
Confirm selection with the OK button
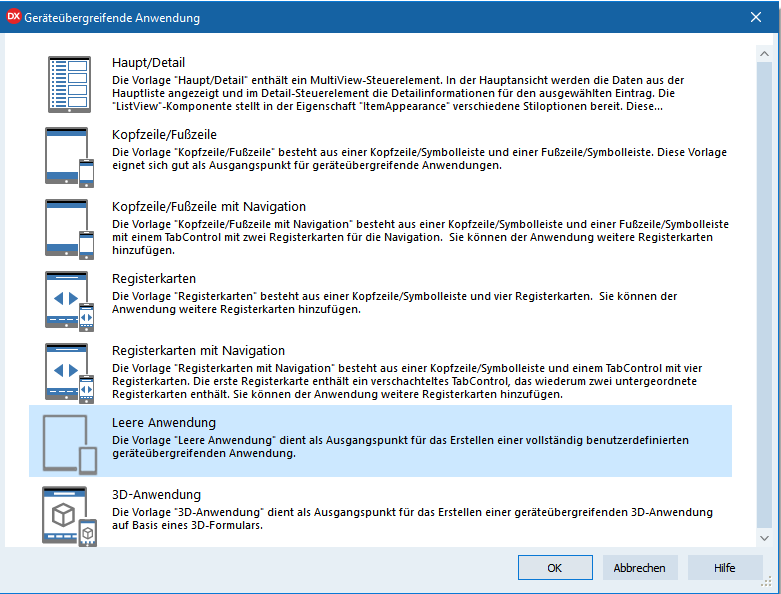555,567
